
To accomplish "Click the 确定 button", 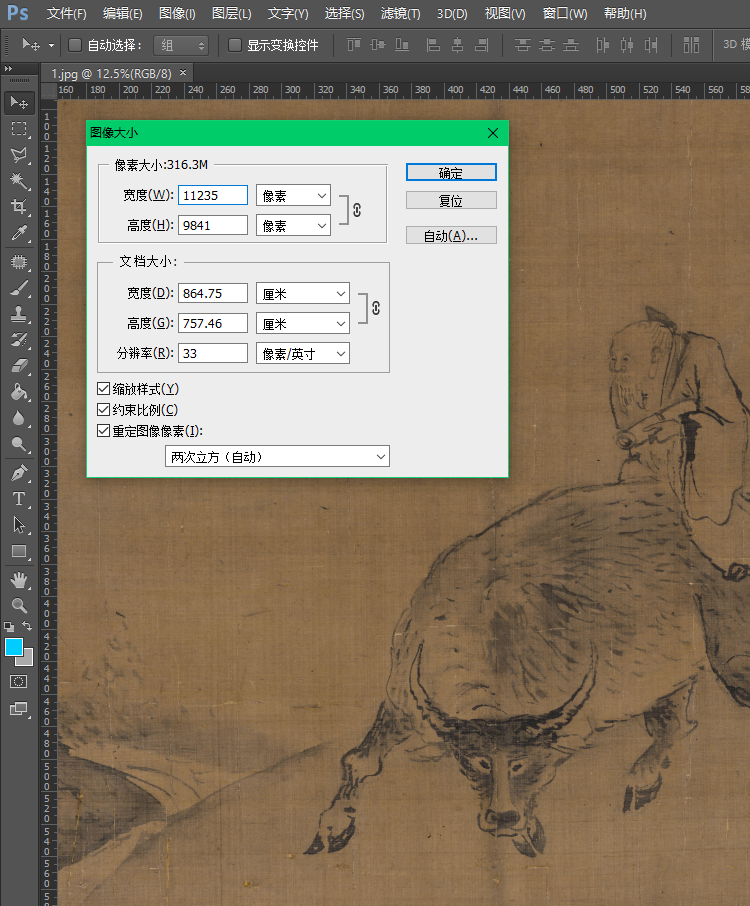I will [x=451, y=172].
